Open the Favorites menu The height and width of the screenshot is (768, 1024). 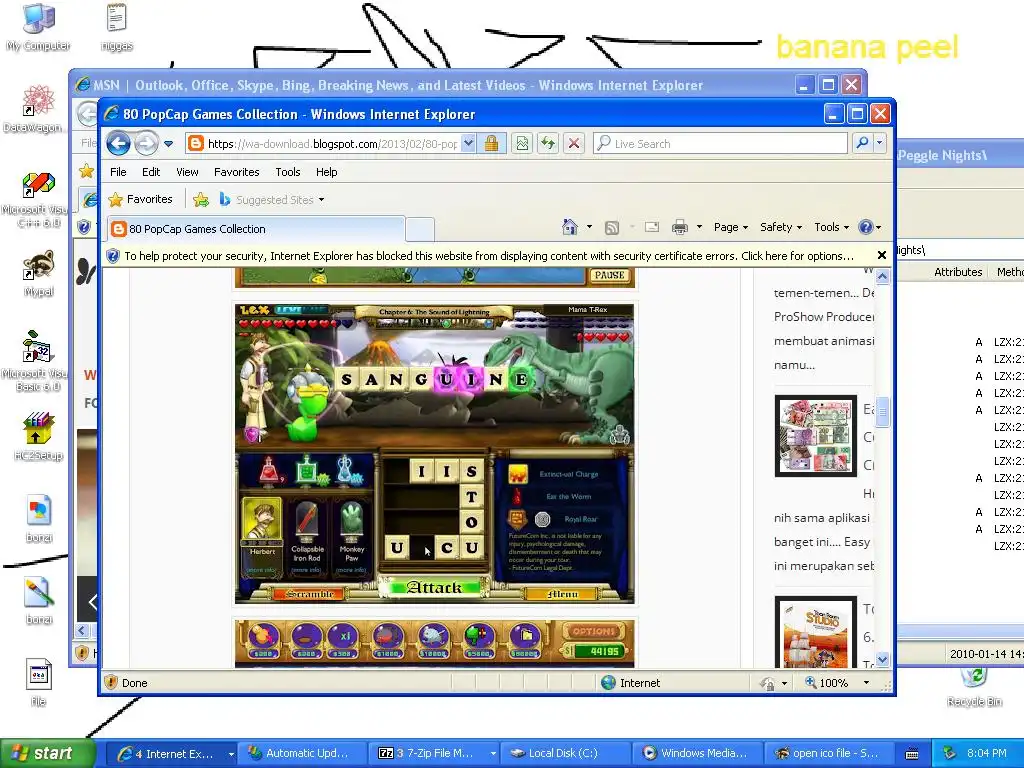click(236, 172)
